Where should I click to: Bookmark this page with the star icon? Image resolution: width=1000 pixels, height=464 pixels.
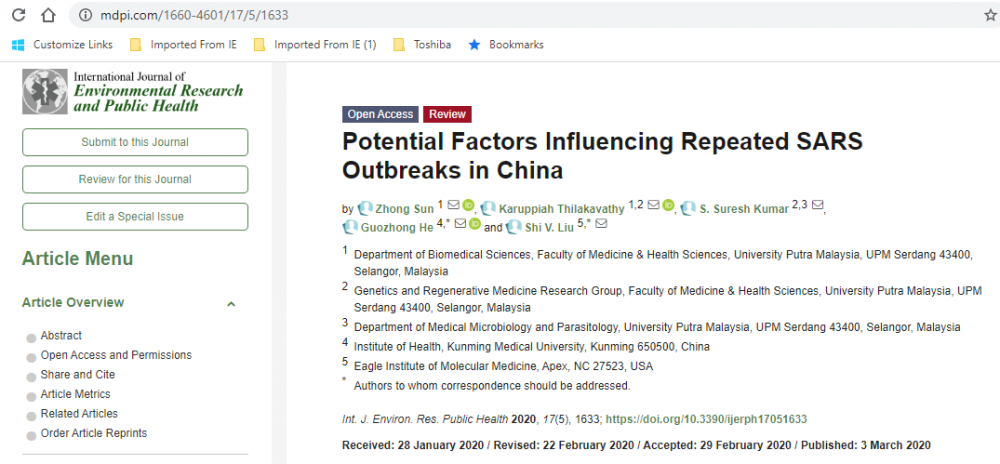989,16
